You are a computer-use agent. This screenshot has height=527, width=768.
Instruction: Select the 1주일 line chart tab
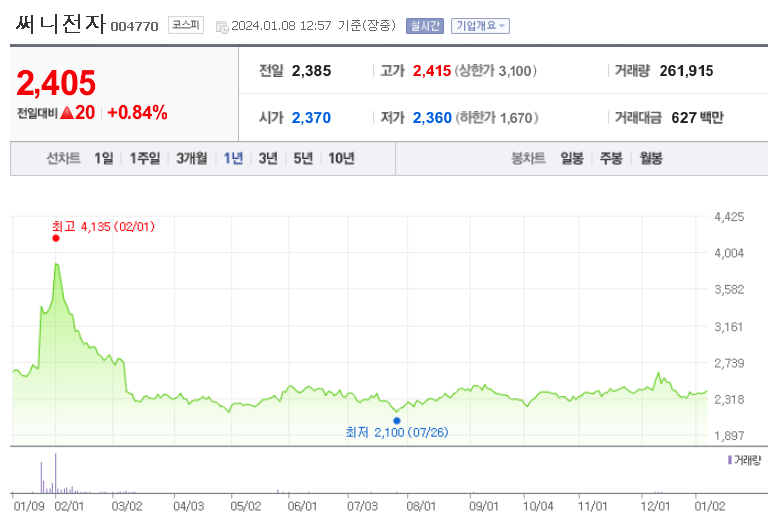[x=144, y=158]
